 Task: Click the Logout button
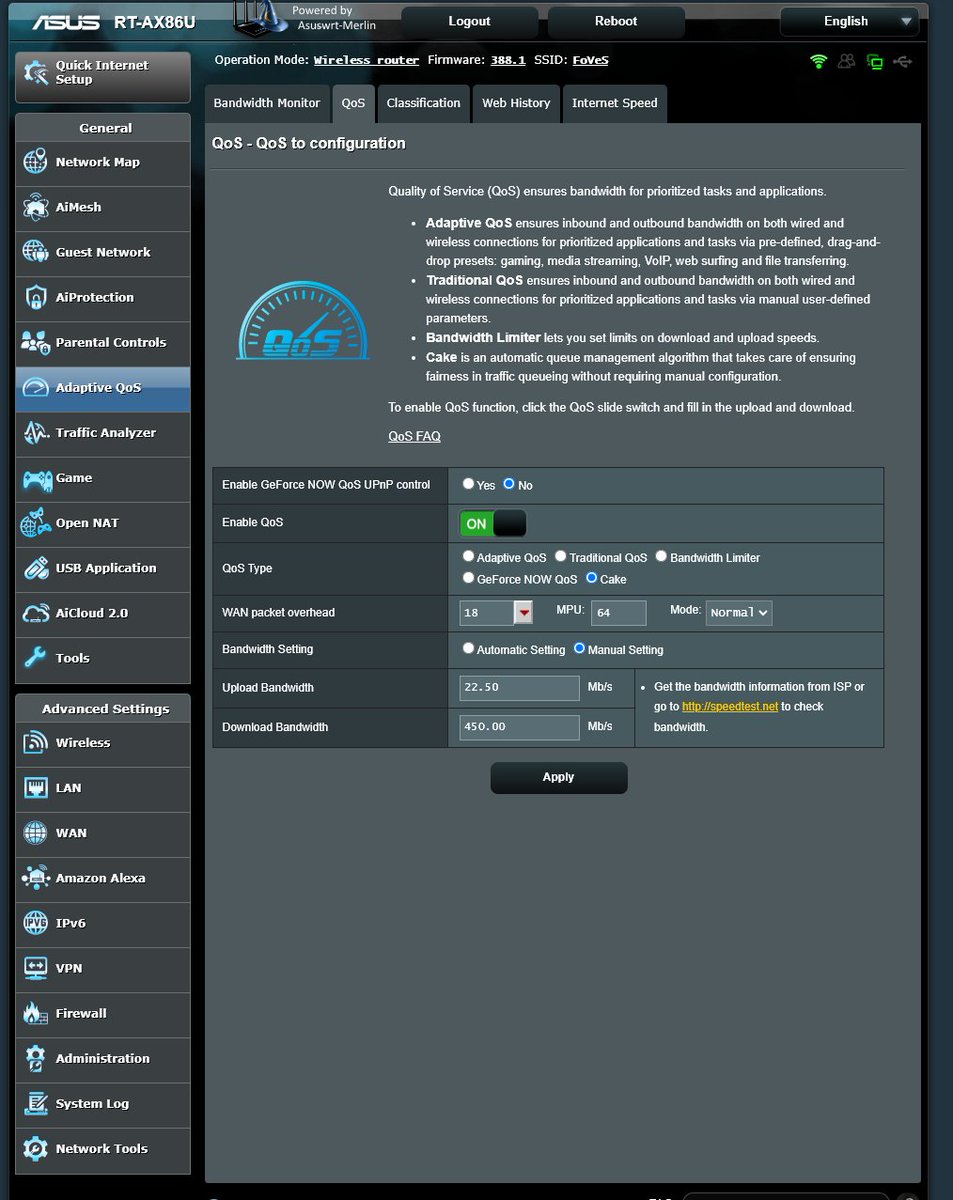click(x=470, y=21)
